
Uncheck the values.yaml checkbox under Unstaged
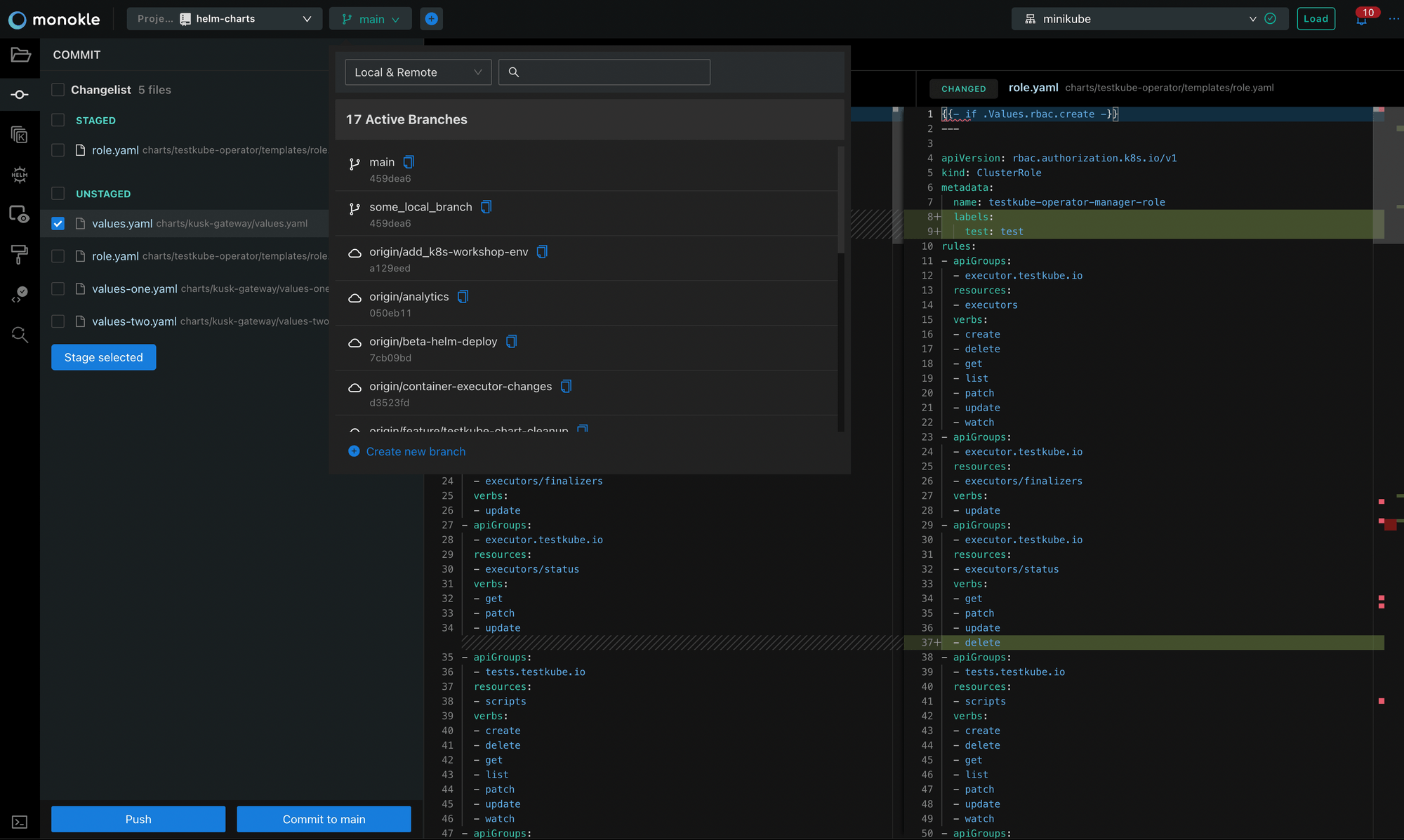(58, 223)
